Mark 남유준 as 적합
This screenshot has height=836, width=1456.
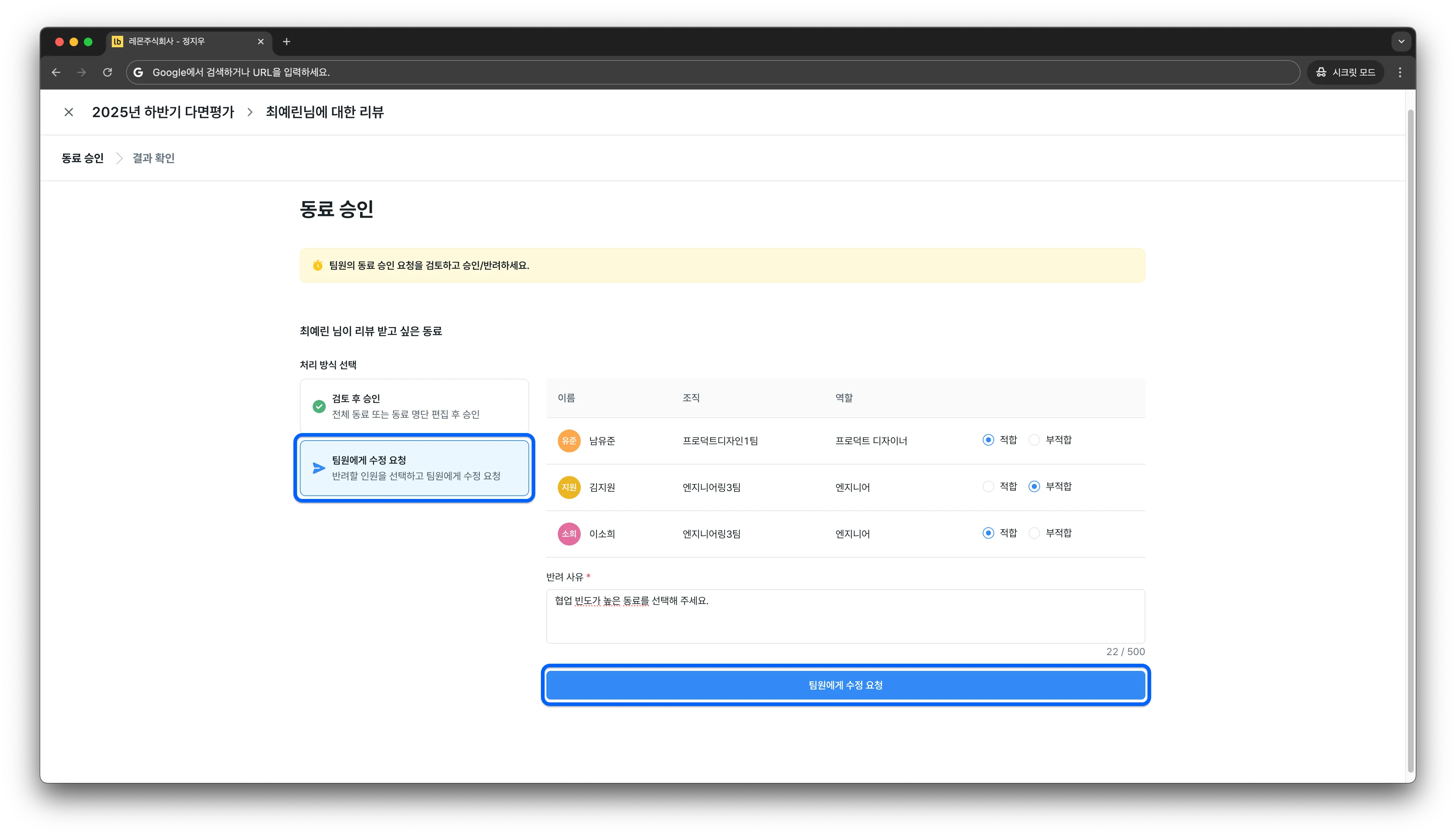[988, 440]
